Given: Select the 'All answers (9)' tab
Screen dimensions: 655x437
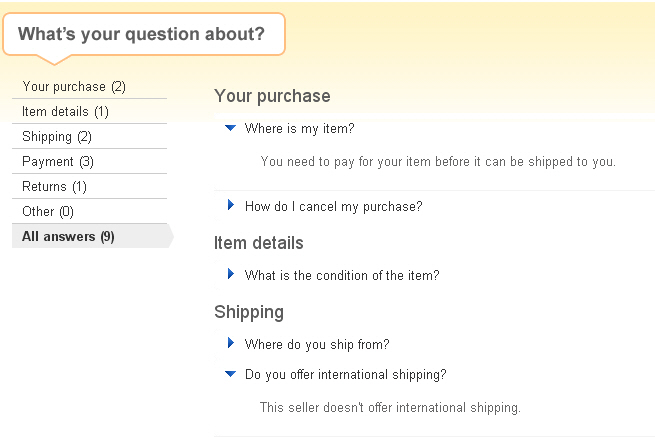Looking at the screenshot, I should [68, 237].
